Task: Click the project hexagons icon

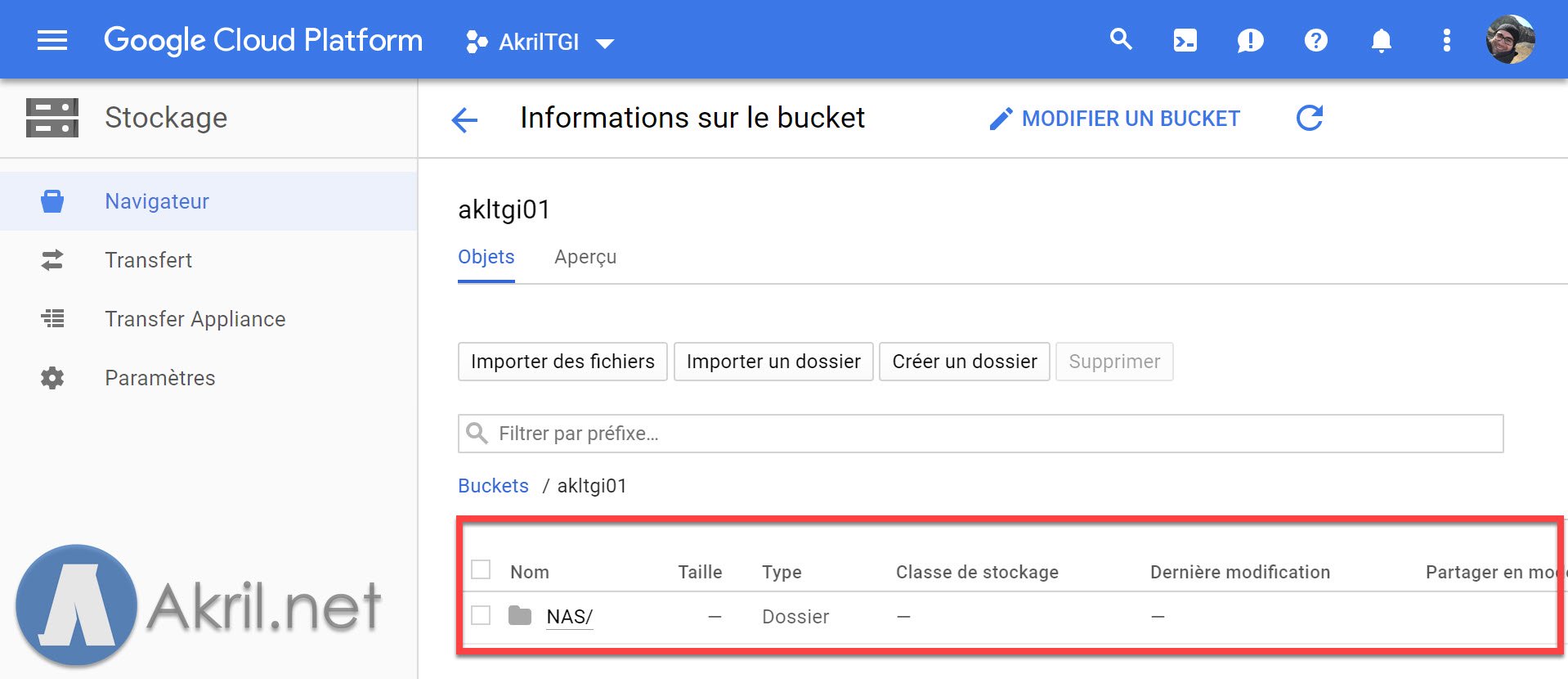Action: pos(477,42)
